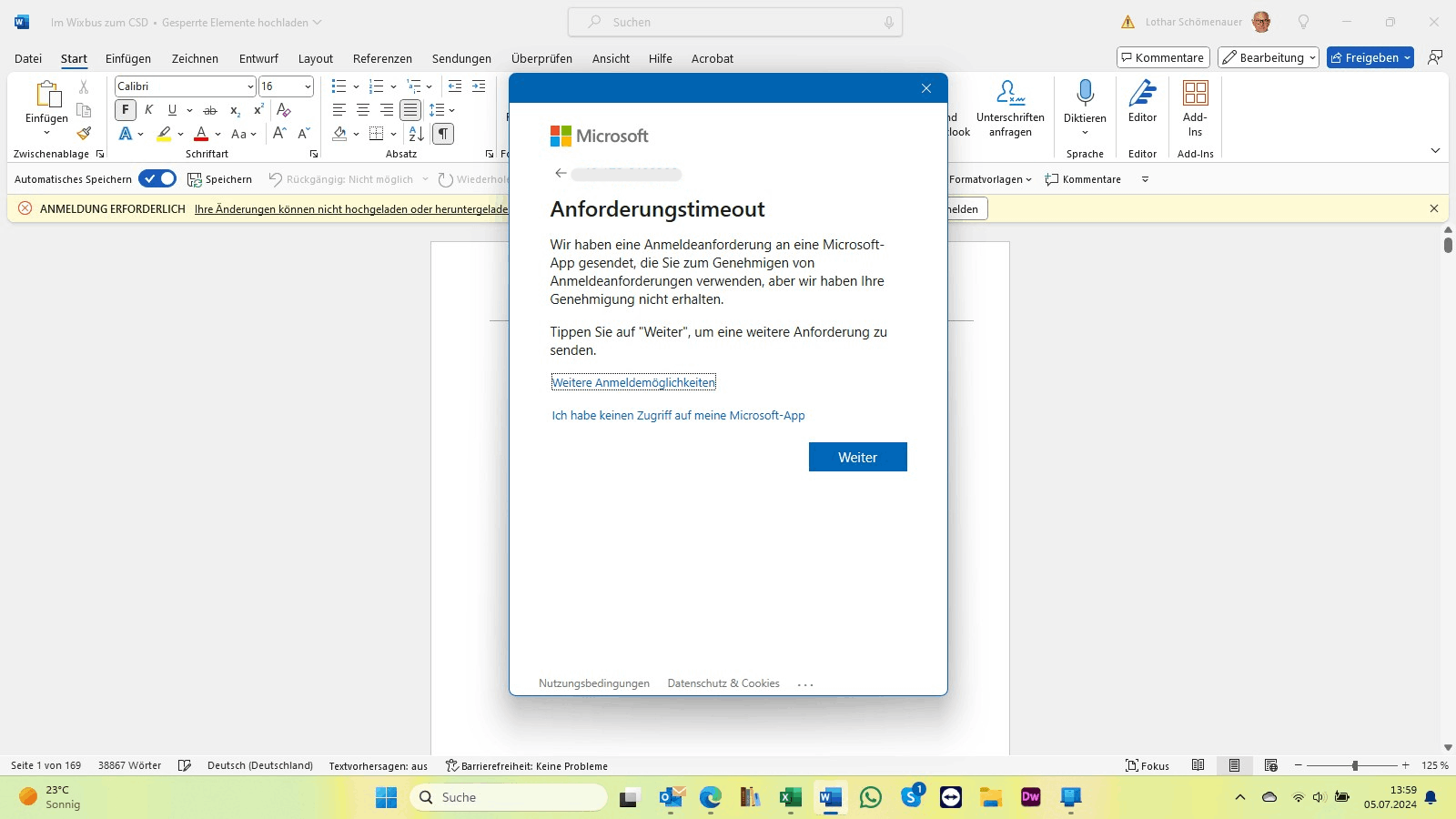Click 'Ich habe keinen Zugriff auf meine Microsoft-App'
The image size is (1456, 819).
pos(678,415)
